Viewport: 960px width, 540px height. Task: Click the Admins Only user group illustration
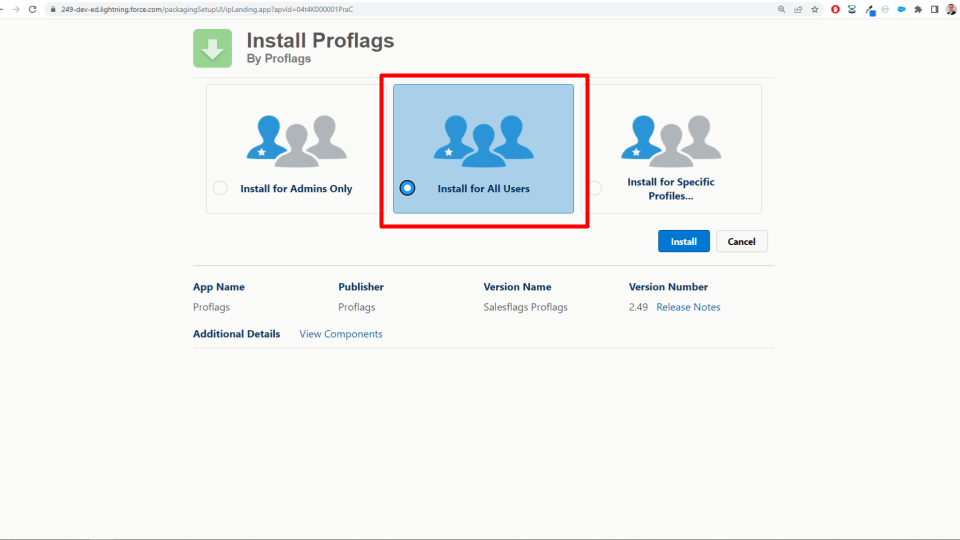coord(296,141)
